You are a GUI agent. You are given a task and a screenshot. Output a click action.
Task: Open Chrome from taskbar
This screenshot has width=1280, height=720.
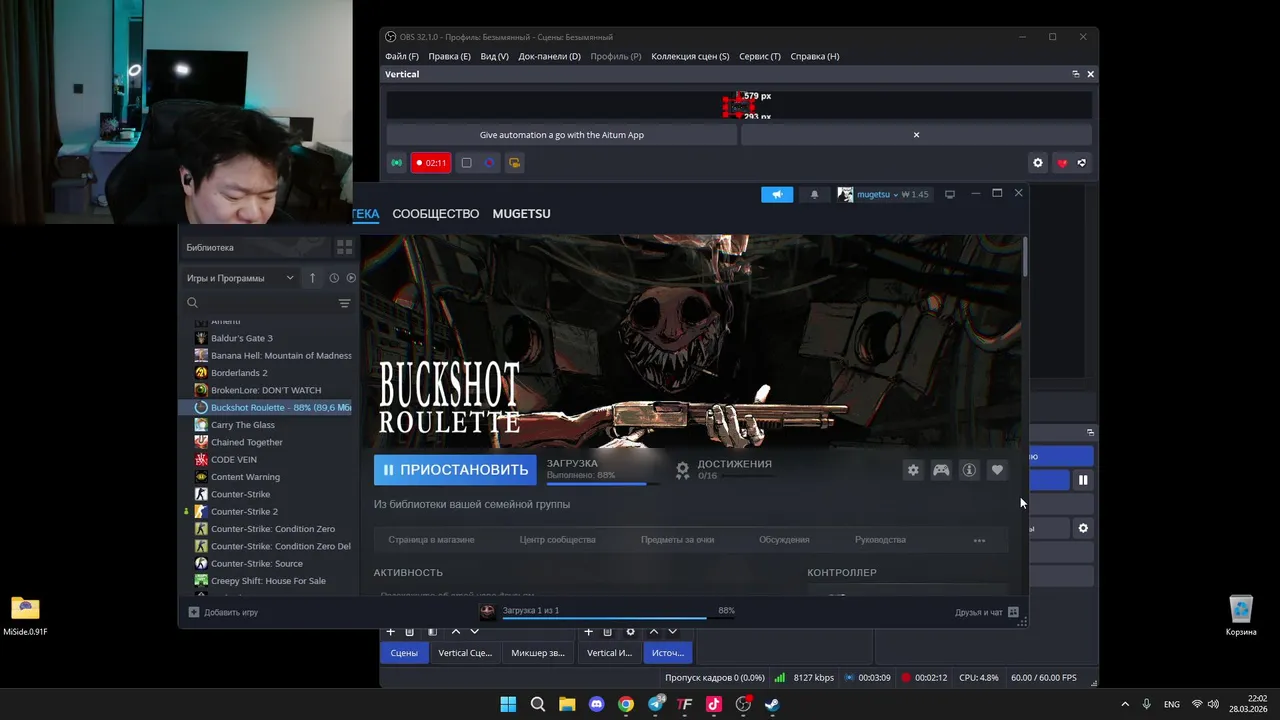pos(626,704)
